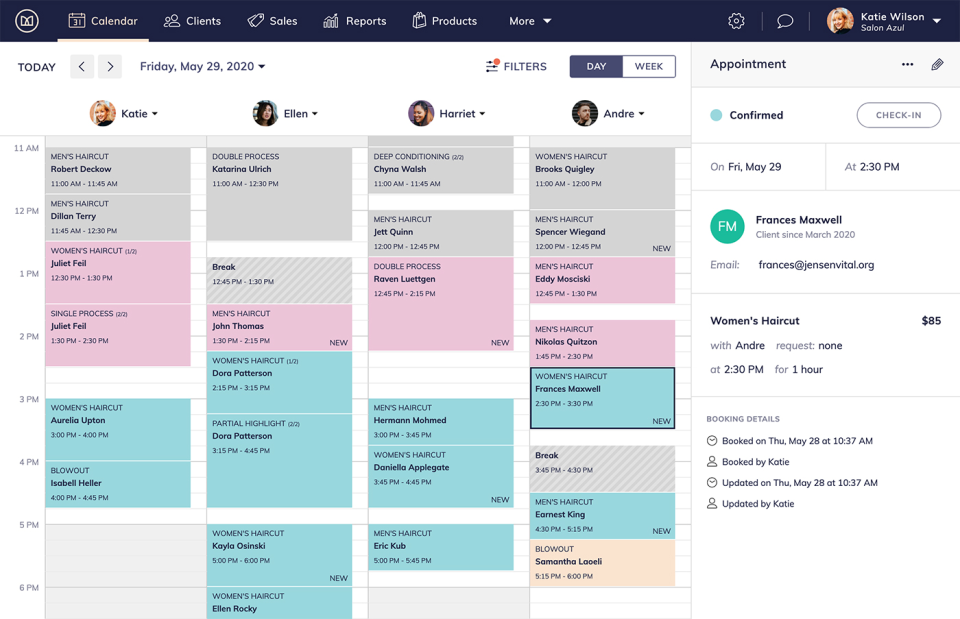Viewport: 960px width, 619px height.
Task: Open Robert Deckow Men's Haircut appointment
Action: (118, 170)
